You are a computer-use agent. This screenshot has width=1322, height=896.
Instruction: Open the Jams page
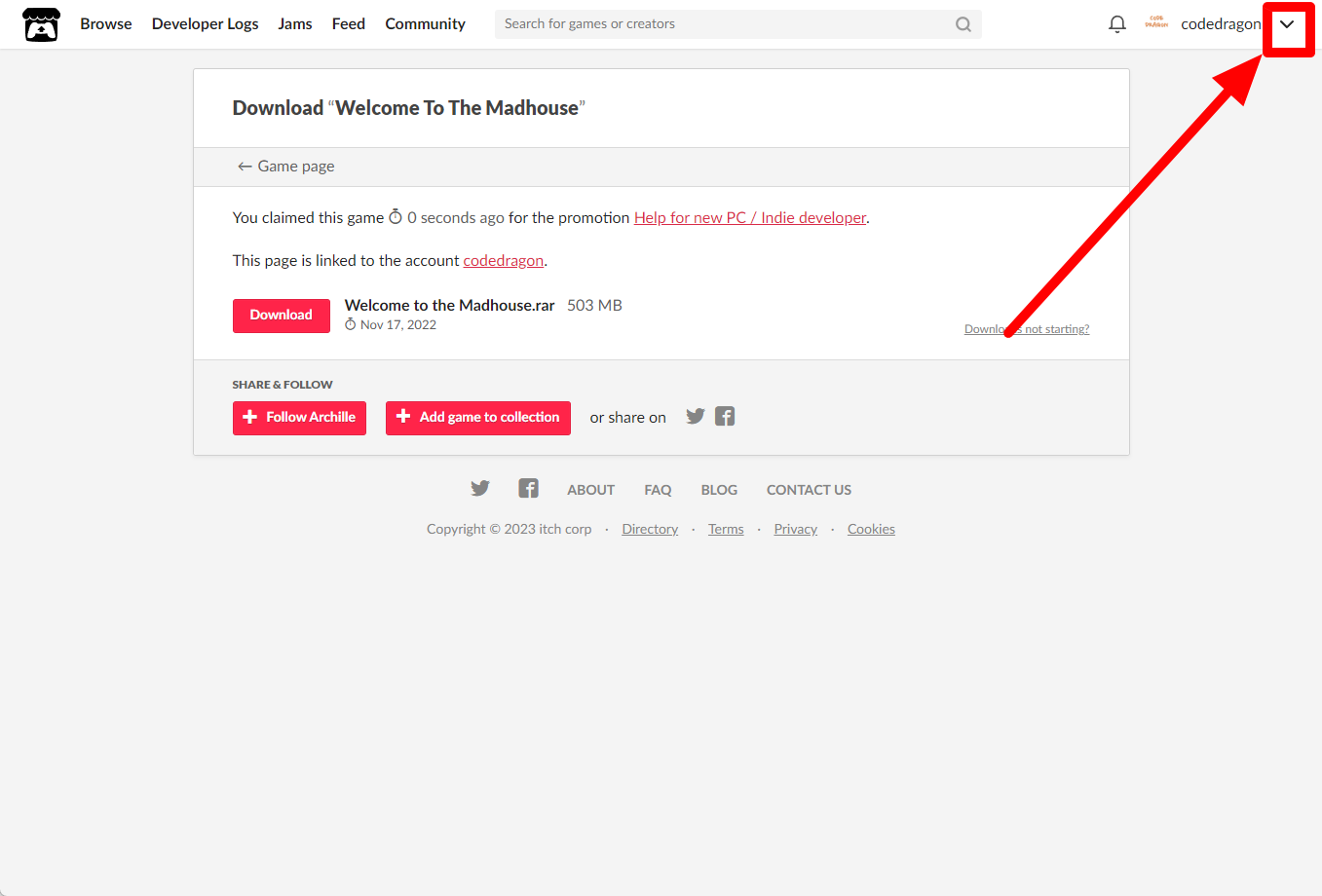coord(295,24)
